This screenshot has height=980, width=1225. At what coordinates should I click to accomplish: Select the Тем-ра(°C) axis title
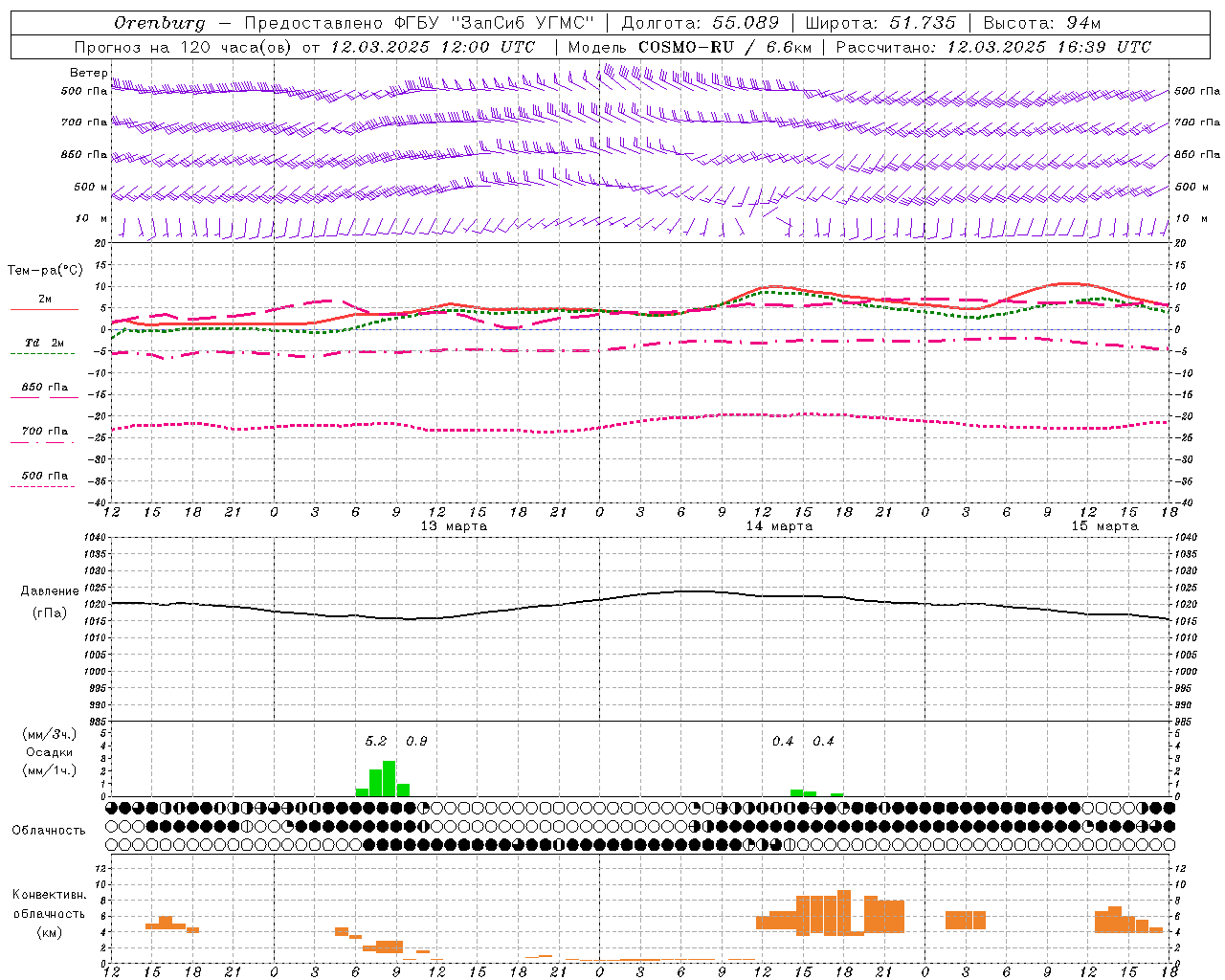click(x=45, y=271)
